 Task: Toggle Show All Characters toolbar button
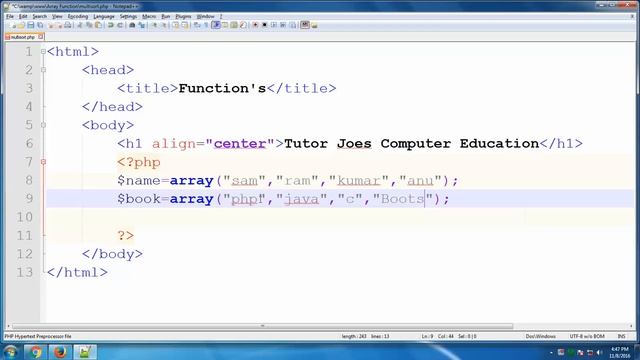pos(206,25)
